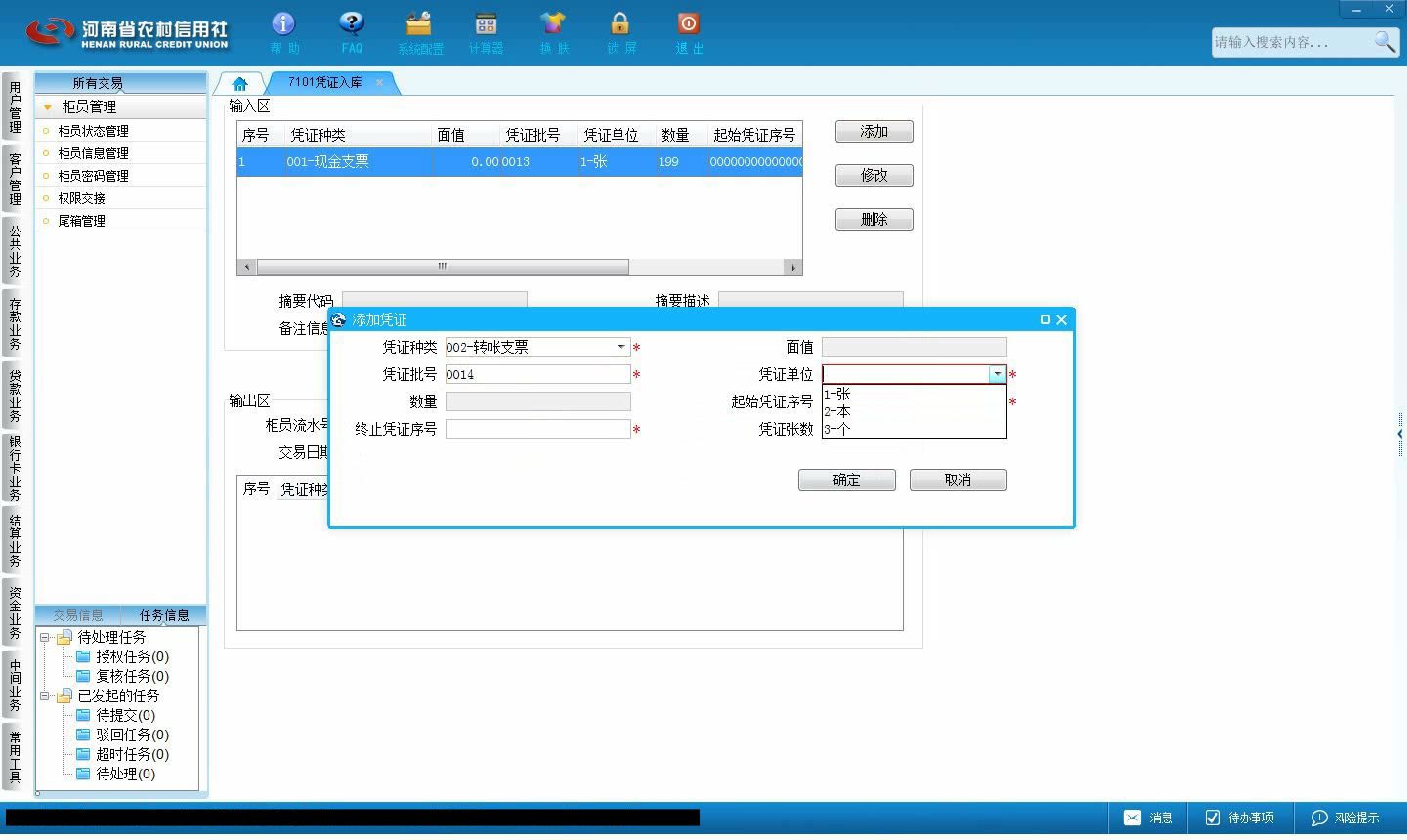Image resolution: width=1407 pixels, height=840 pixels.
Task: Open the 贷款业务 side tab
Action: click(x=15, y=396)
